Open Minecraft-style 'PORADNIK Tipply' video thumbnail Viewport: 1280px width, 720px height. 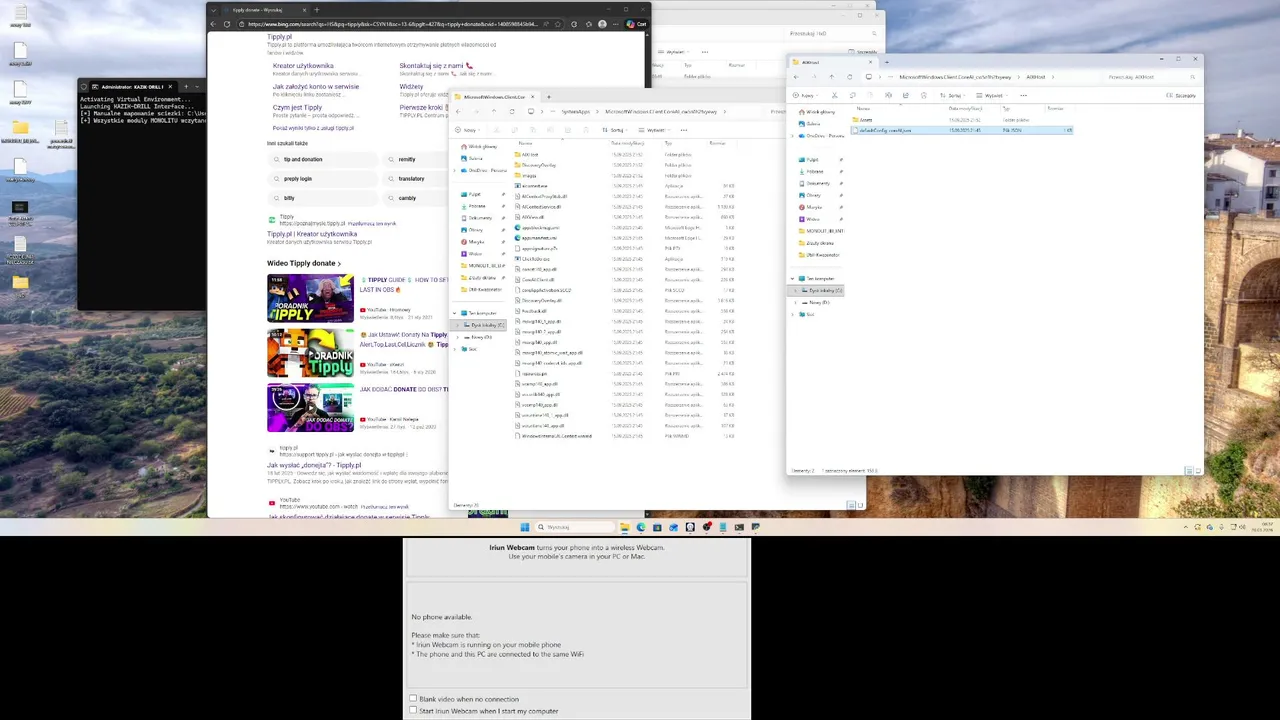tap(310, 353)
